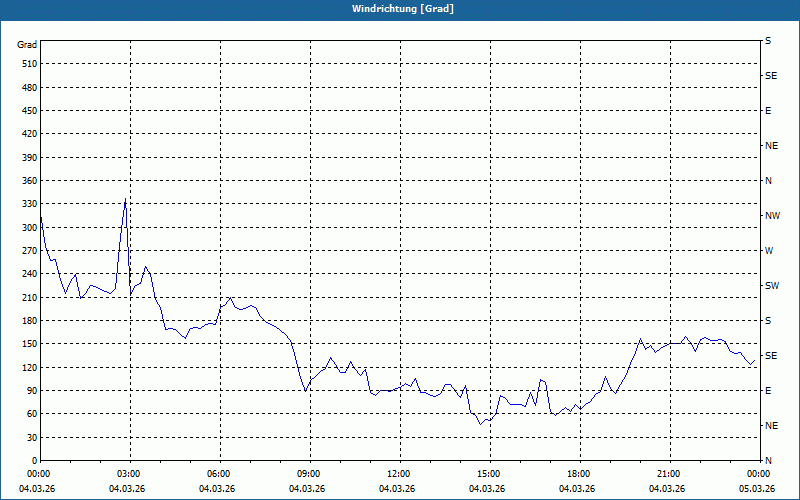
Task: Click the 360 value on the y-axis
Action: (27, 181)
